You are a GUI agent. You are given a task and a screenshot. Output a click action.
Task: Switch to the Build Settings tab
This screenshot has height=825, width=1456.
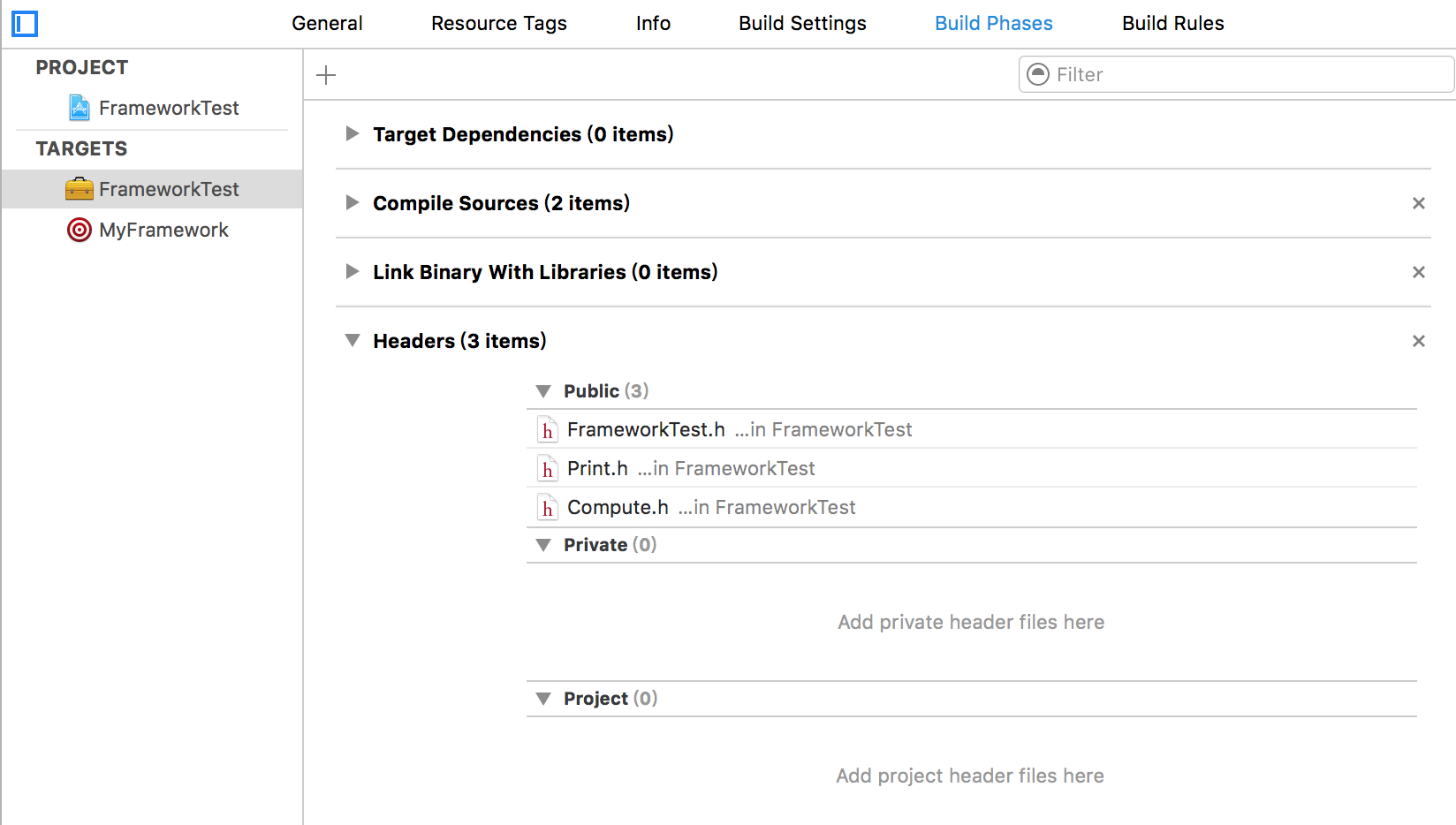coord(802,23)
